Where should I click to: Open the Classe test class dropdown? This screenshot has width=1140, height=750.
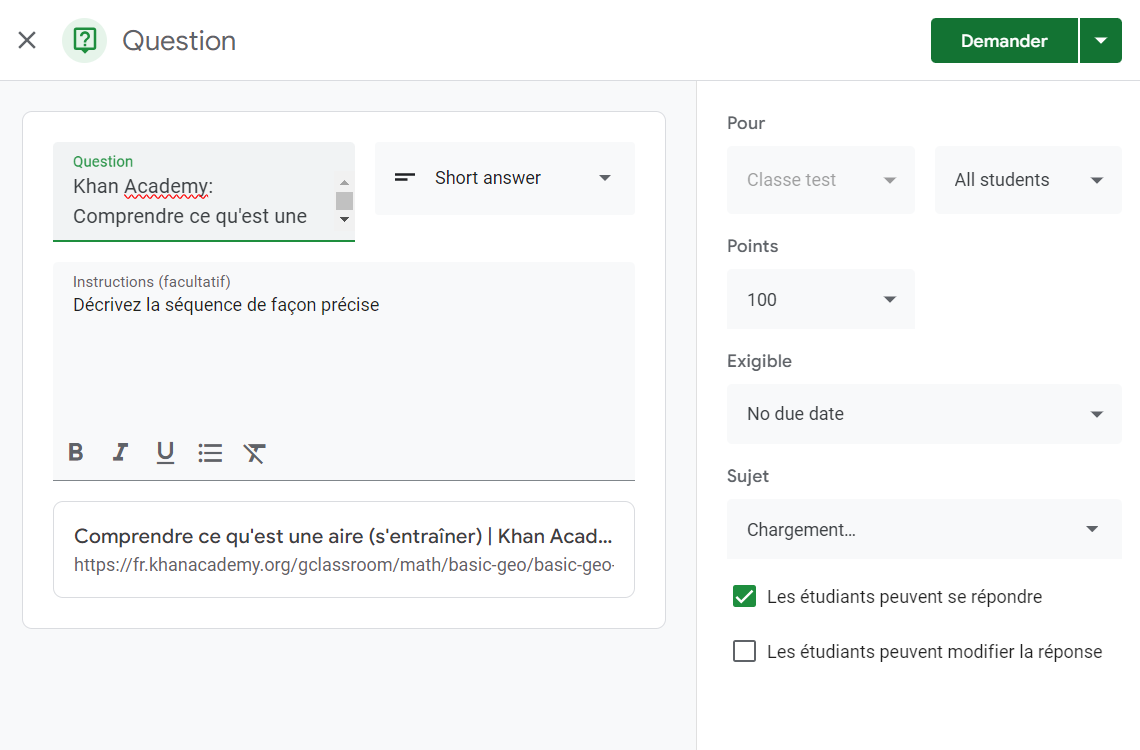(x=821, y=180)
